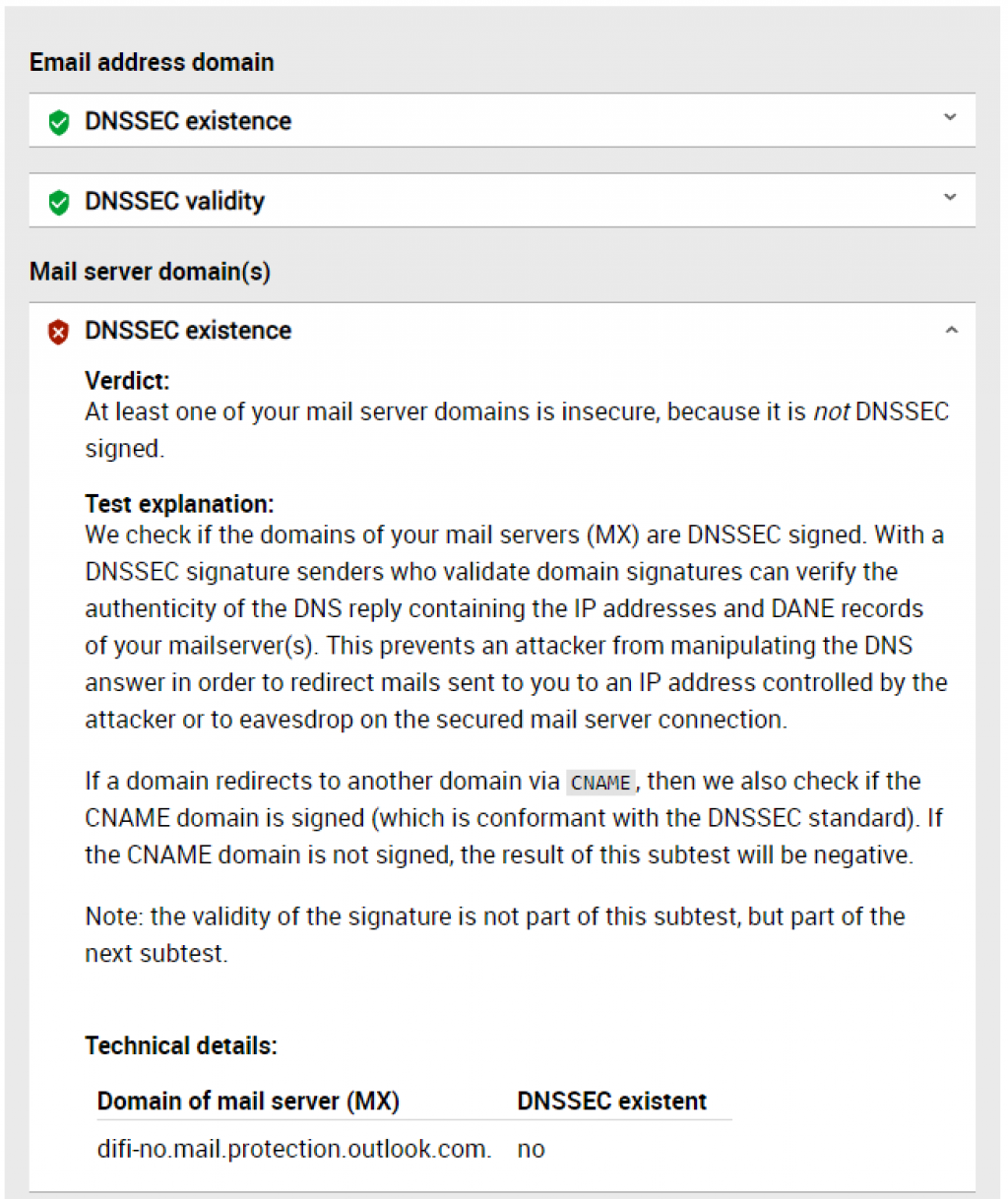Click the Domain of mail server (MX) column header
This screenshot has width=1008, height=1199.
(x=248, y=1101)
